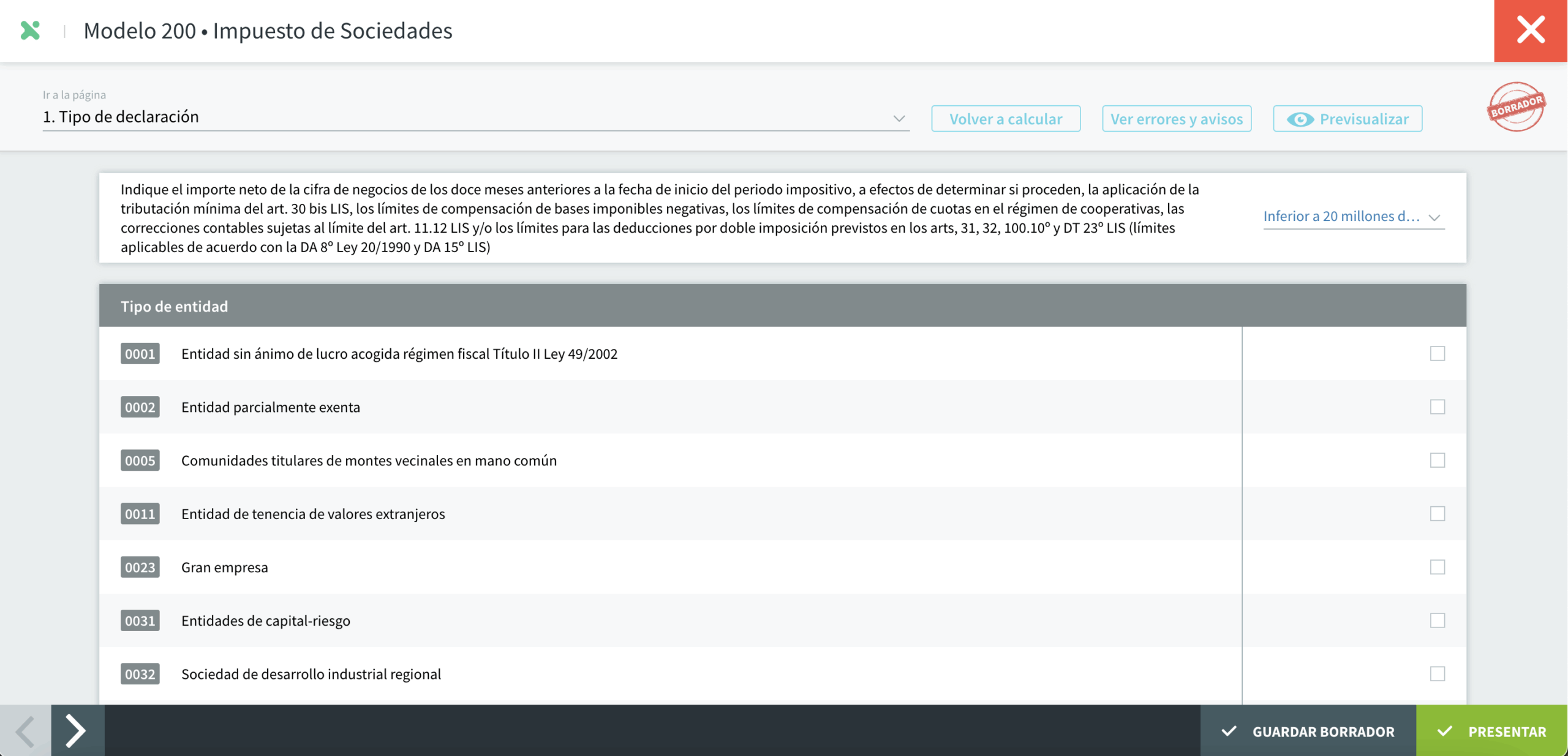Close the Modelo 200 form
The image size is (1568, 756).
point(1530,31)
